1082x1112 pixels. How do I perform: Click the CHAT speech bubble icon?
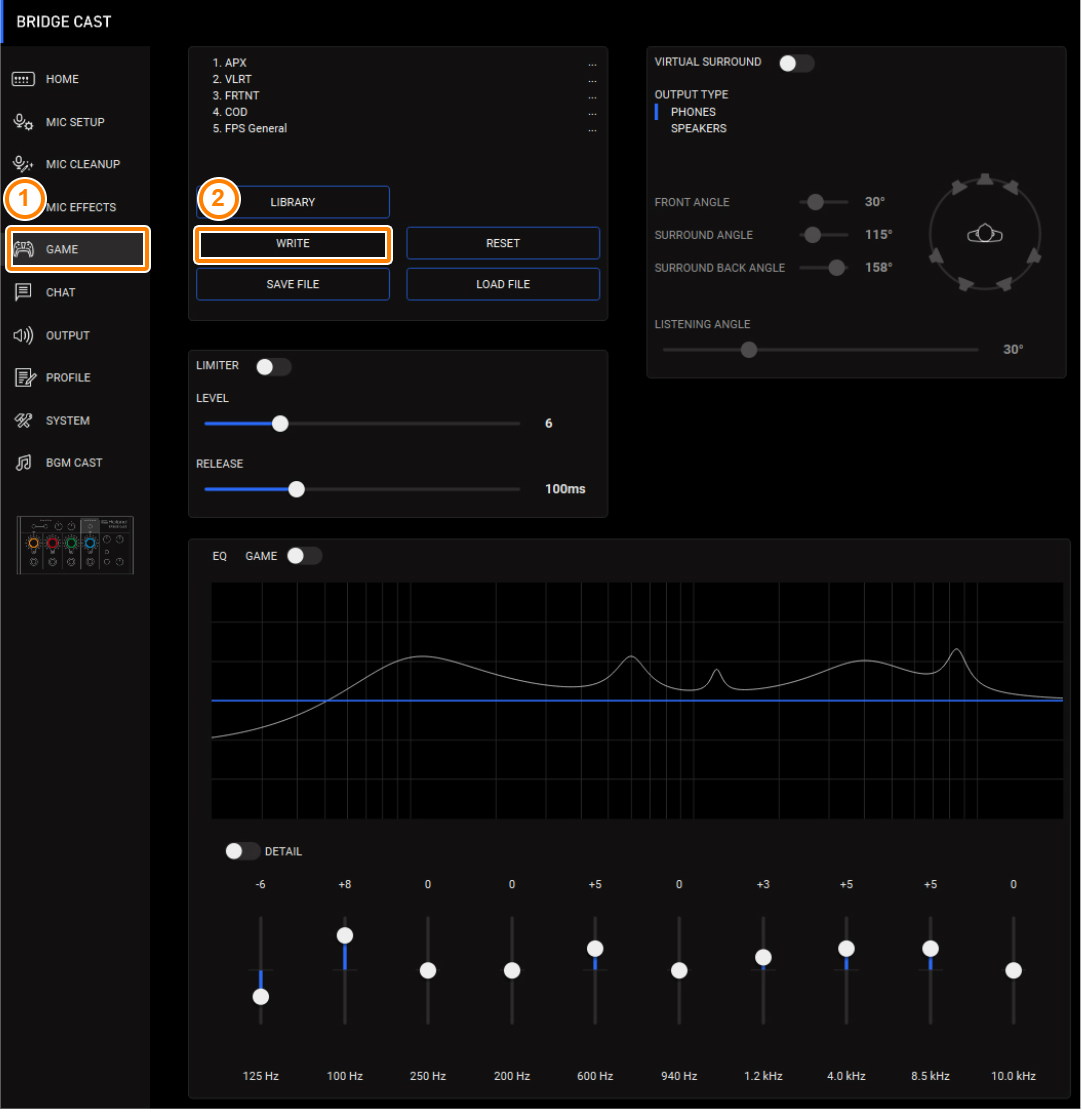point(23,292)
